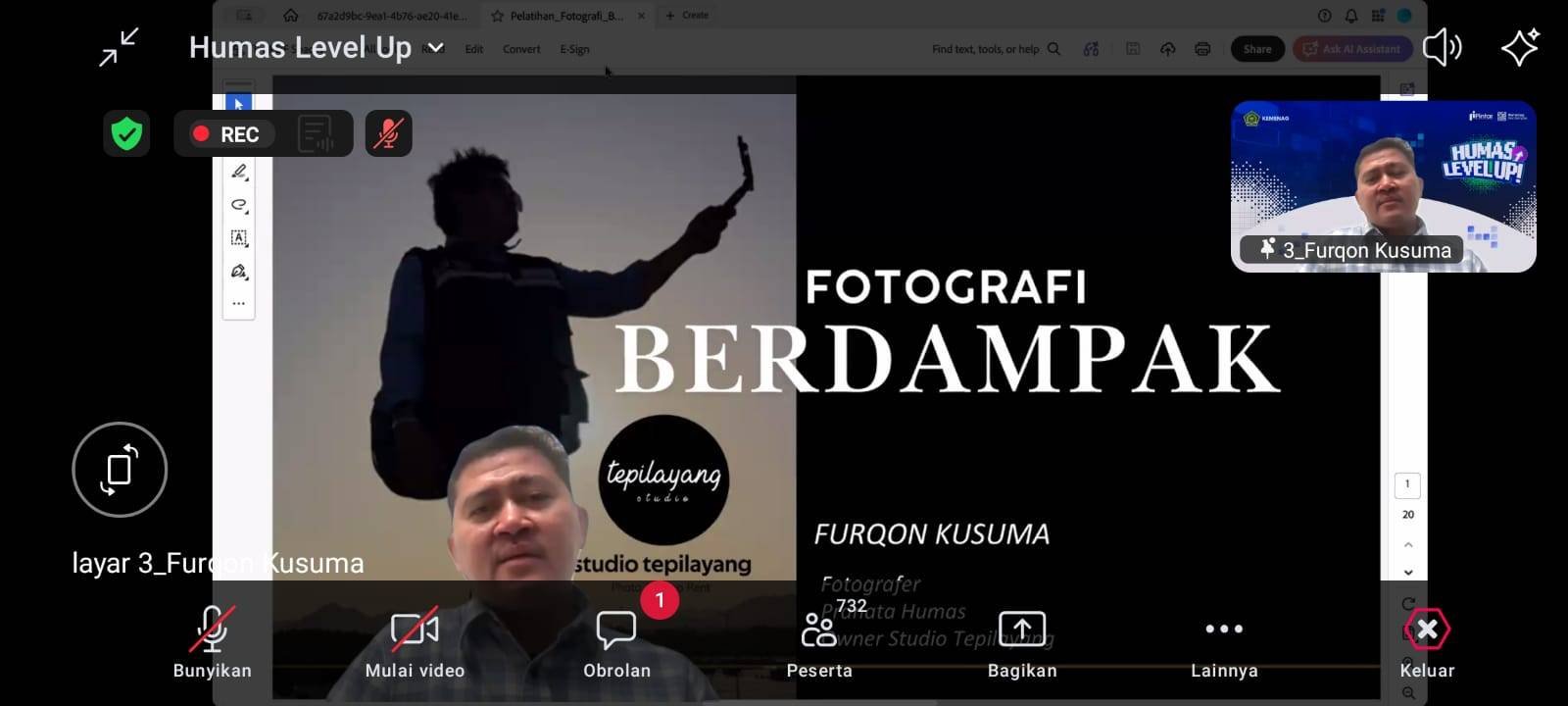1568x706 pixels.
Task: Open the Peserta participants list
Action: point(819,643)
